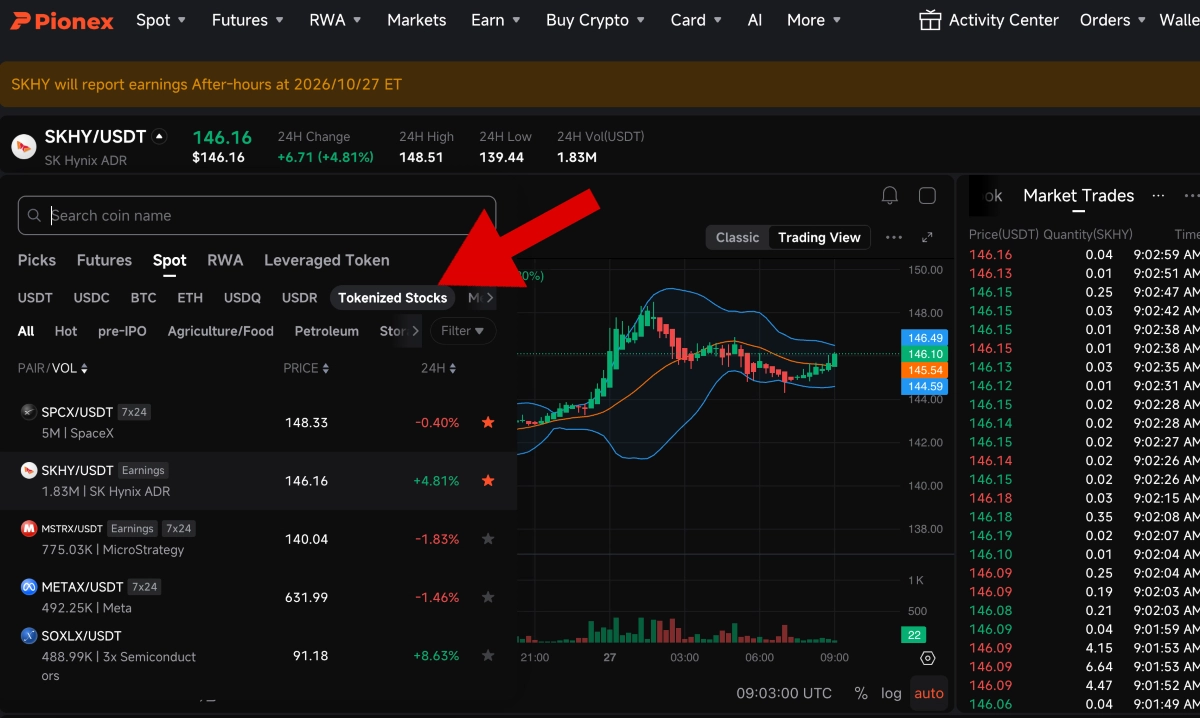
Task: Click the MicroStrategy icon in the MSTRX/USDT row
Action: tap(29, 529)
